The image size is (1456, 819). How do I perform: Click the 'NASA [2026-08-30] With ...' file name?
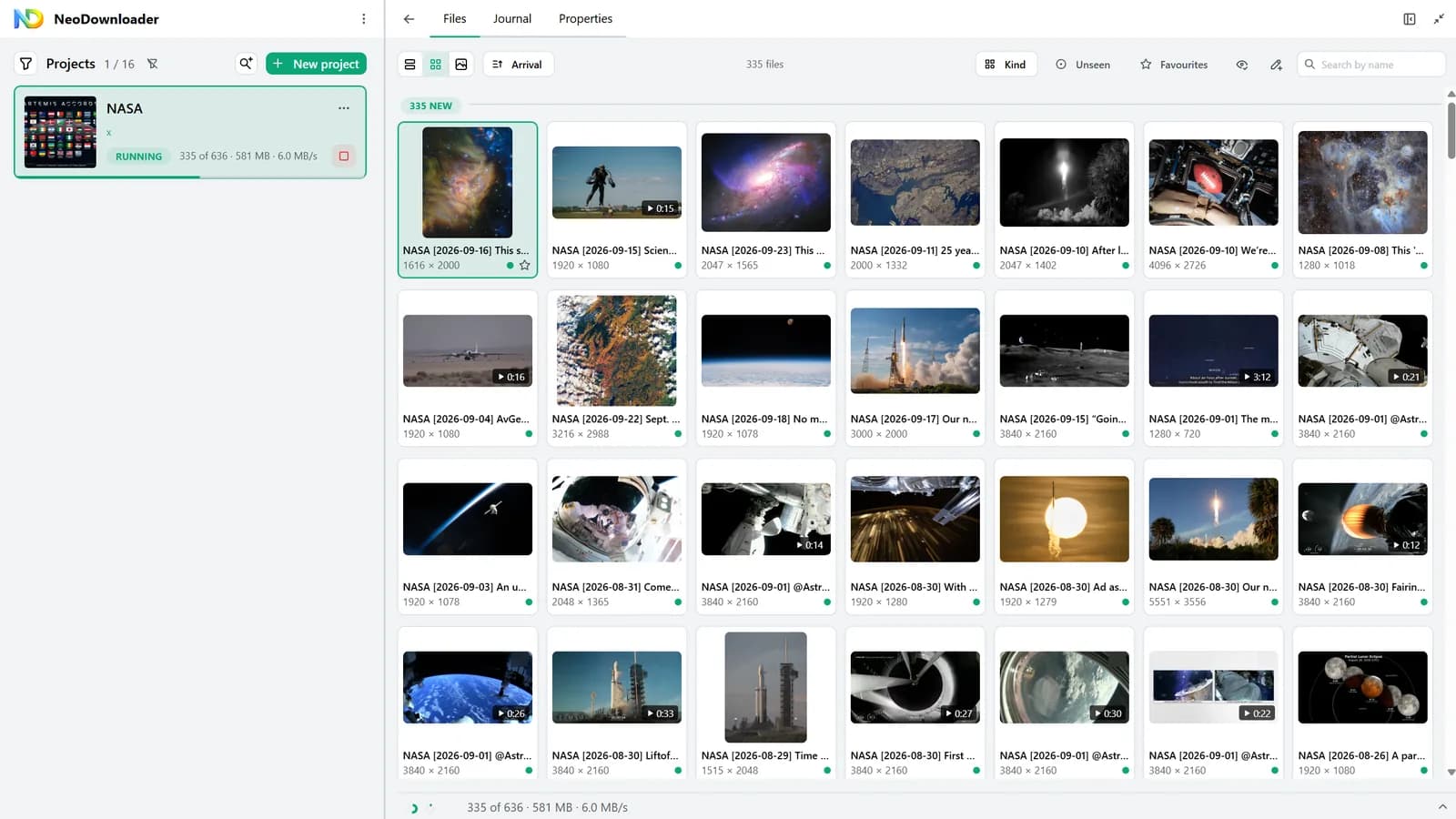tap(914, 587)
